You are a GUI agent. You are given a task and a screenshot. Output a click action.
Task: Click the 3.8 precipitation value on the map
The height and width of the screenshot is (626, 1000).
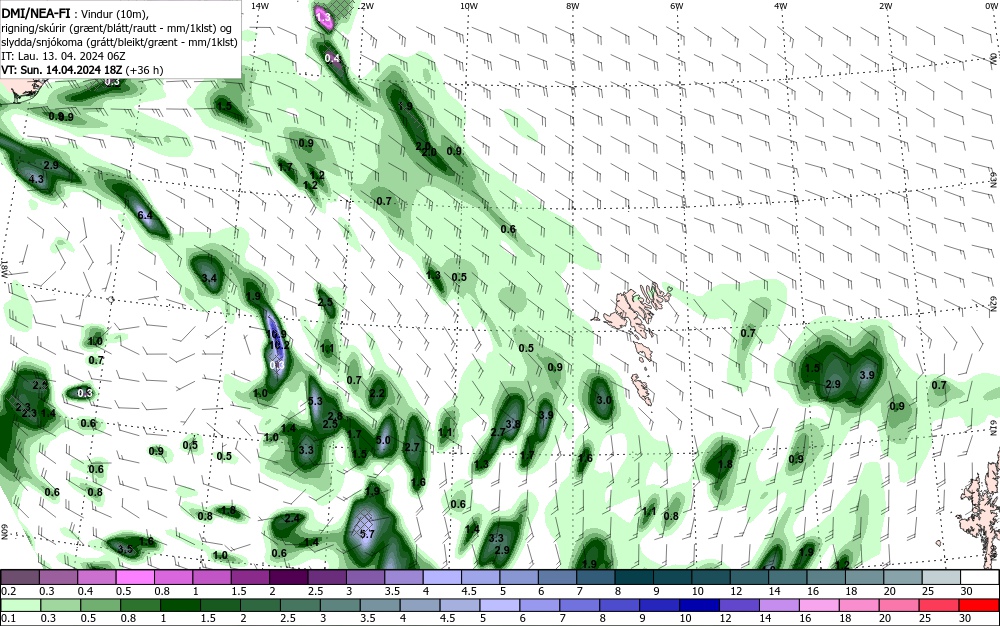pyautogui.click(x=513, y=424)
